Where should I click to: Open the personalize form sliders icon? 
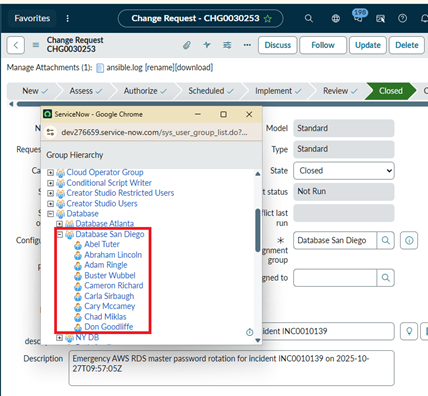(227, 45)
